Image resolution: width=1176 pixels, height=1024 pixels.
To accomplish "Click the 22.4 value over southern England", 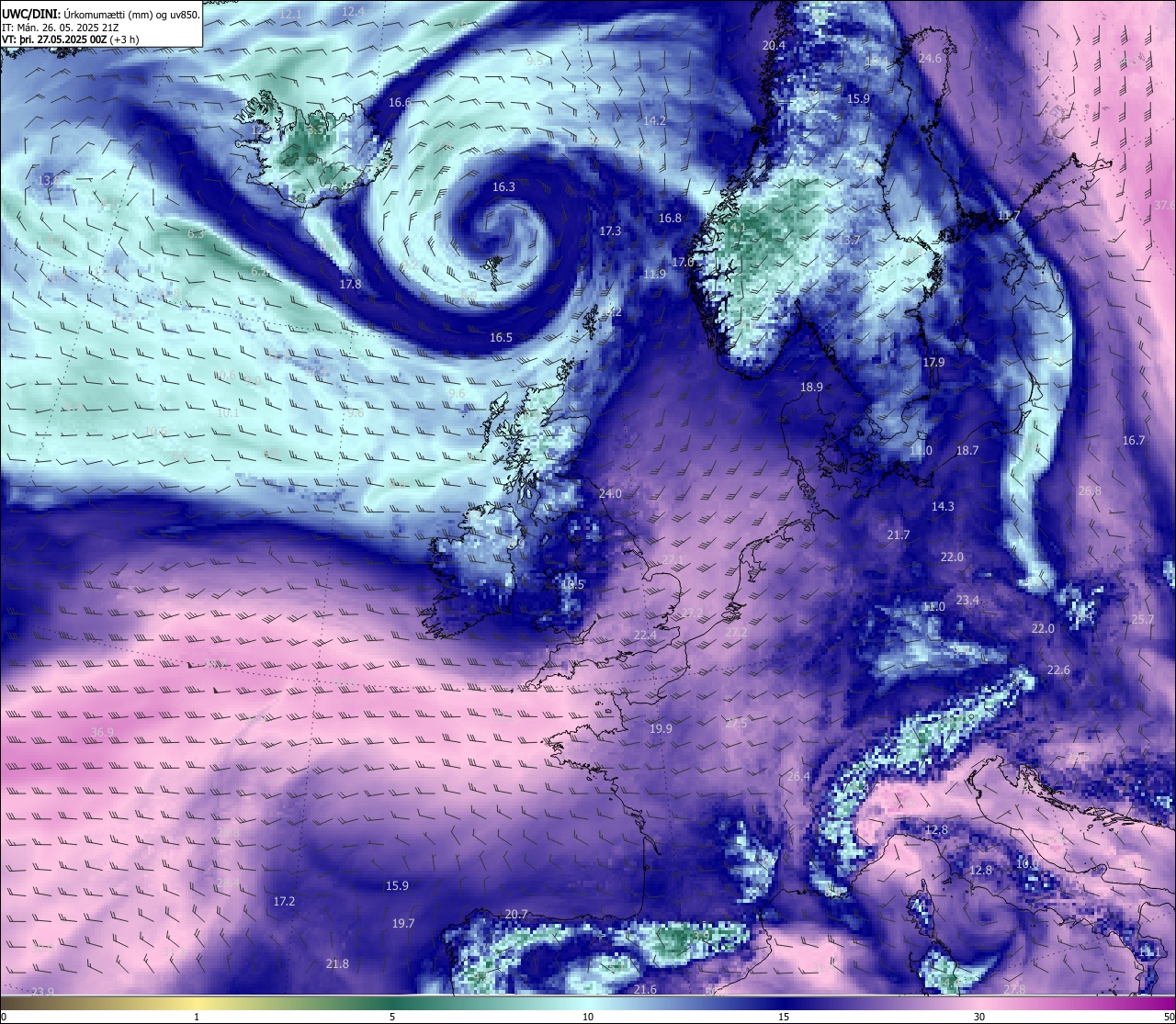I will point(645,635).
